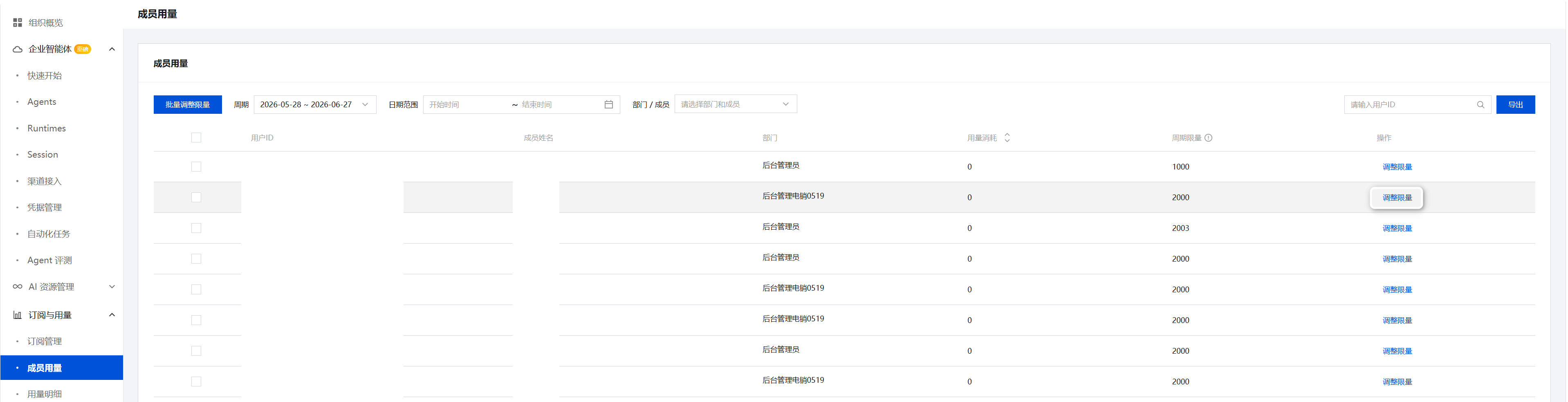Check the row with limit 2003
This screenshot has height=402, width=1568.
[x=196, y=228]
